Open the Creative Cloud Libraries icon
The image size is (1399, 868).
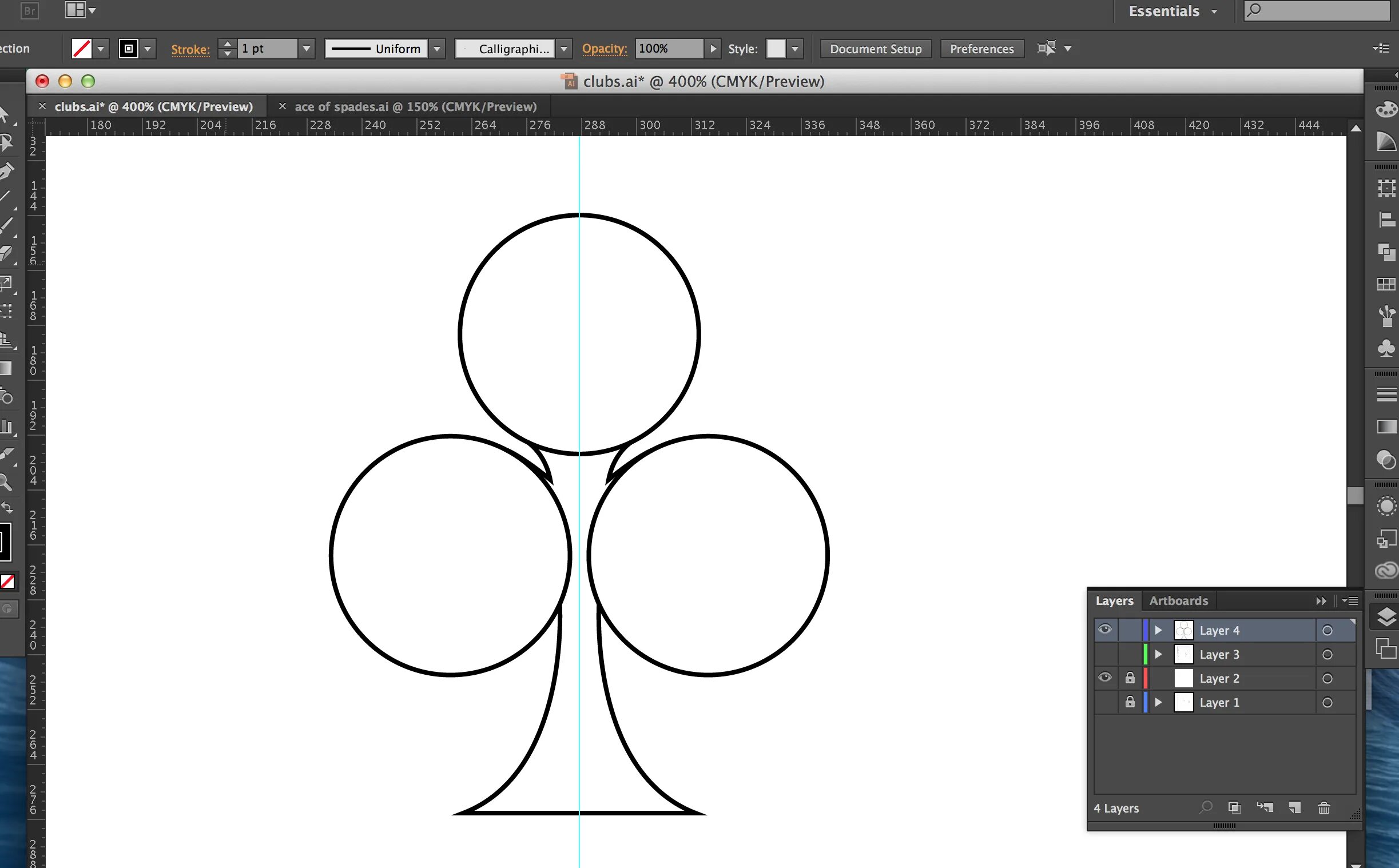click(1386, 570)
